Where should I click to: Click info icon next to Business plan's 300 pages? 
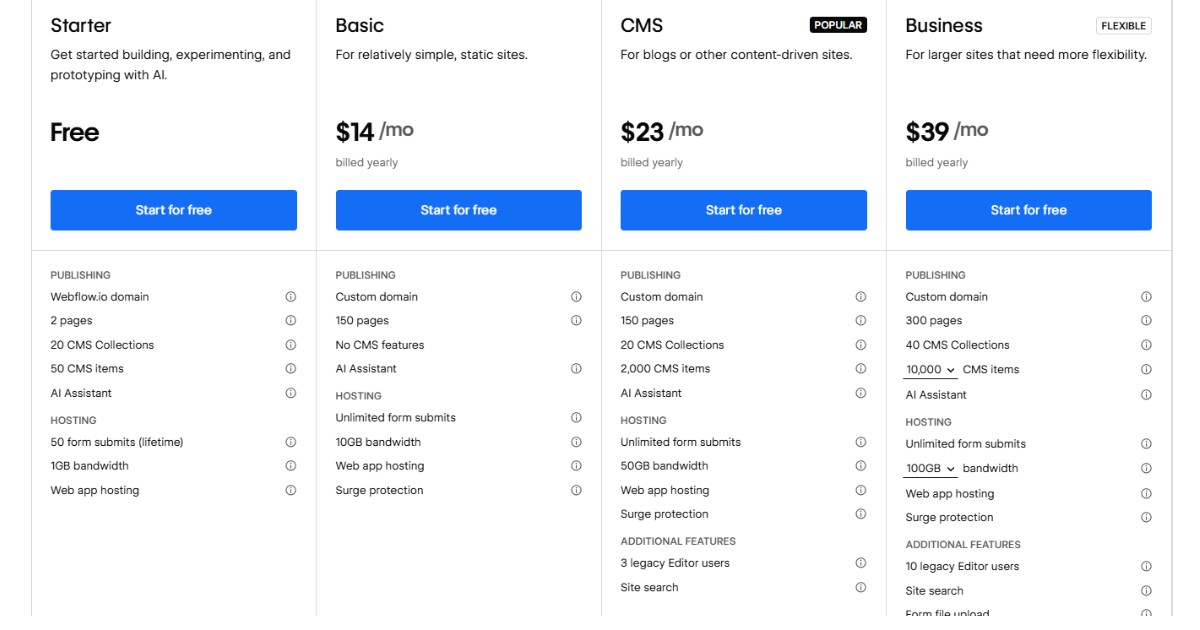(x=1146, y=321)
